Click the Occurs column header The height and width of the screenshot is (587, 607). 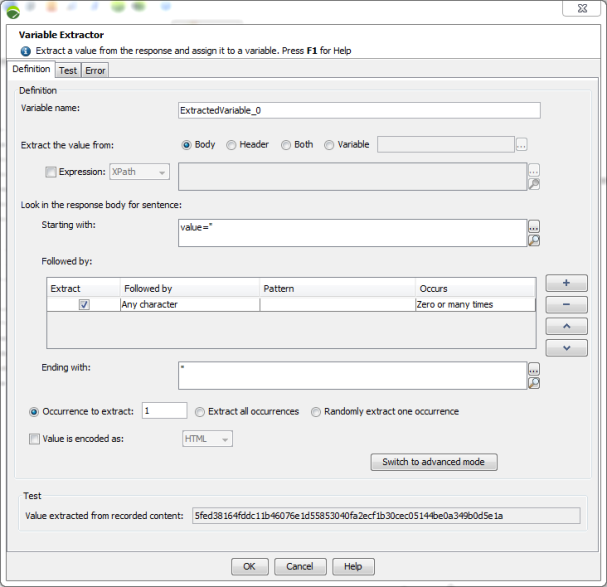[475, 288]
